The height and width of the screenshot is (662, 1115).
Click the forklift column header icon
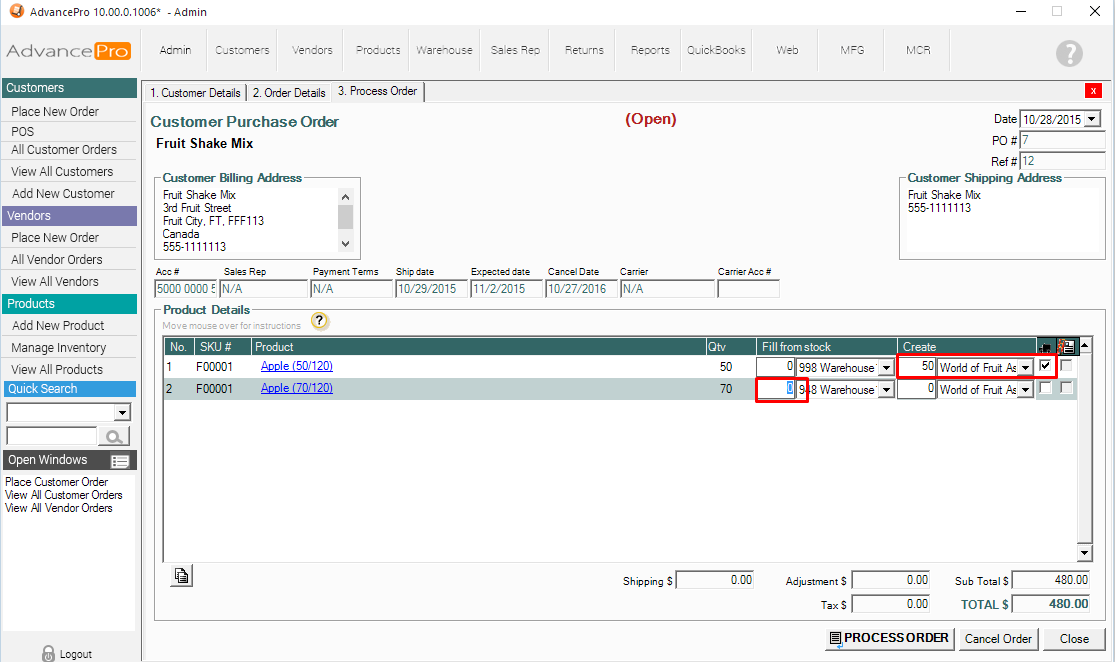pos(1046,347)
